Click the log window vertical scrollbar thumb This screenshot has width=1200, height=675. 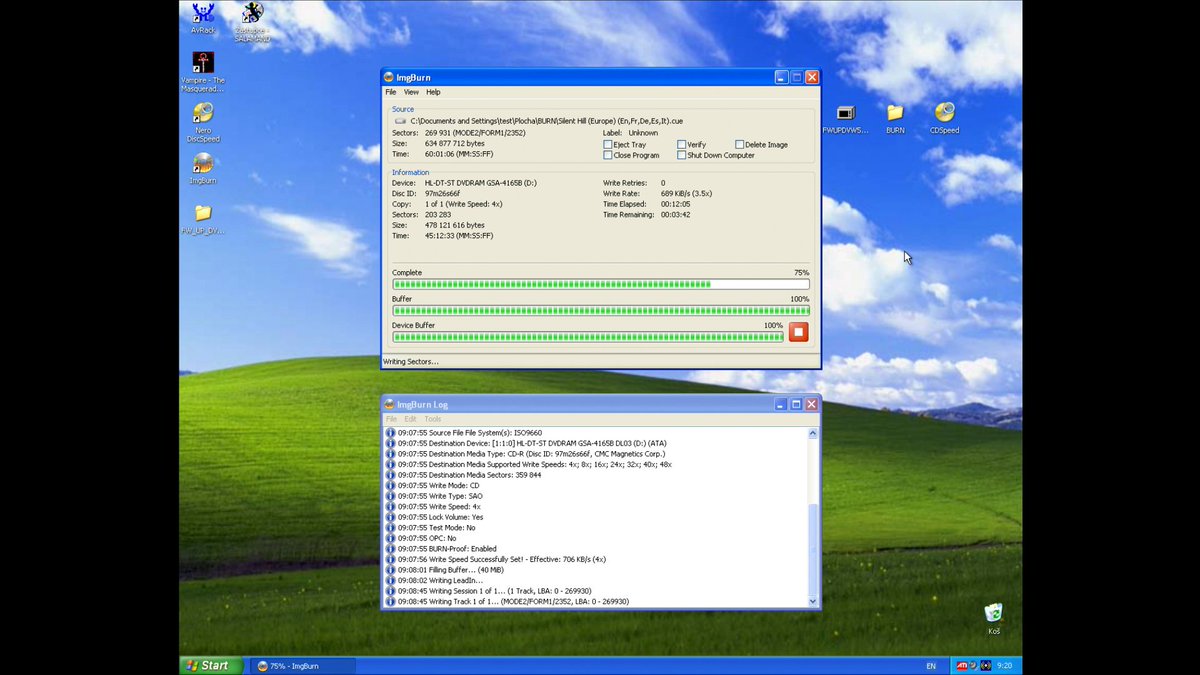click(x=813, y=550)
